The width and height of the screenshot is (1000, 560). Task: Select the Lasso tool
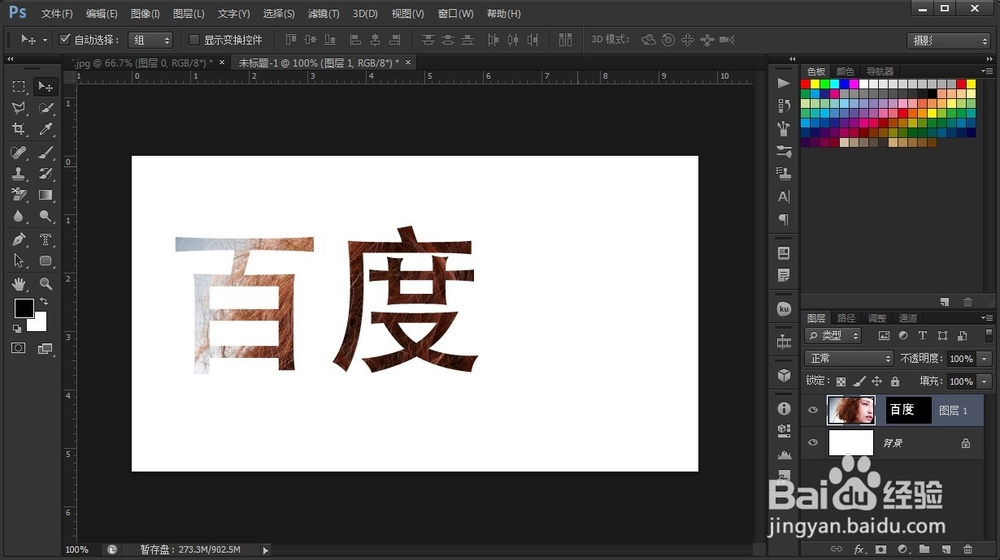[18, 108]
